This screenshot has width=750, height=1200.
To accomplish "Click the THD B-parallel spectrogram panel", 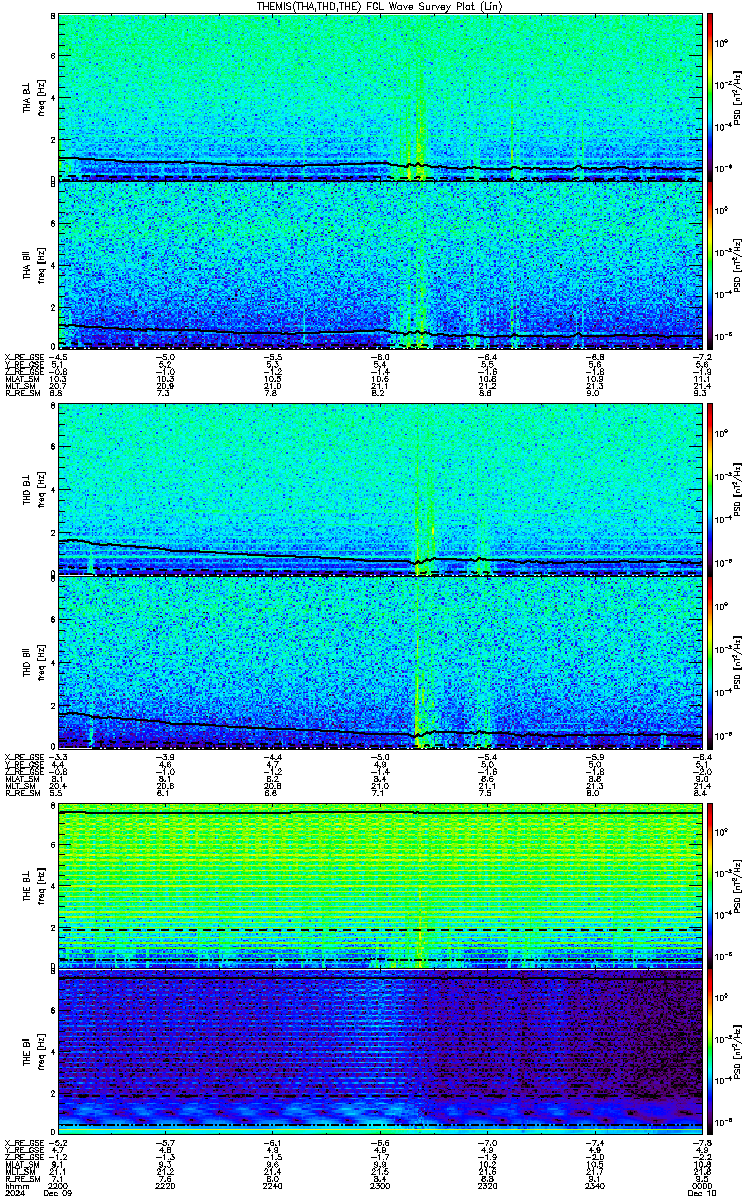I will [380, 661].
